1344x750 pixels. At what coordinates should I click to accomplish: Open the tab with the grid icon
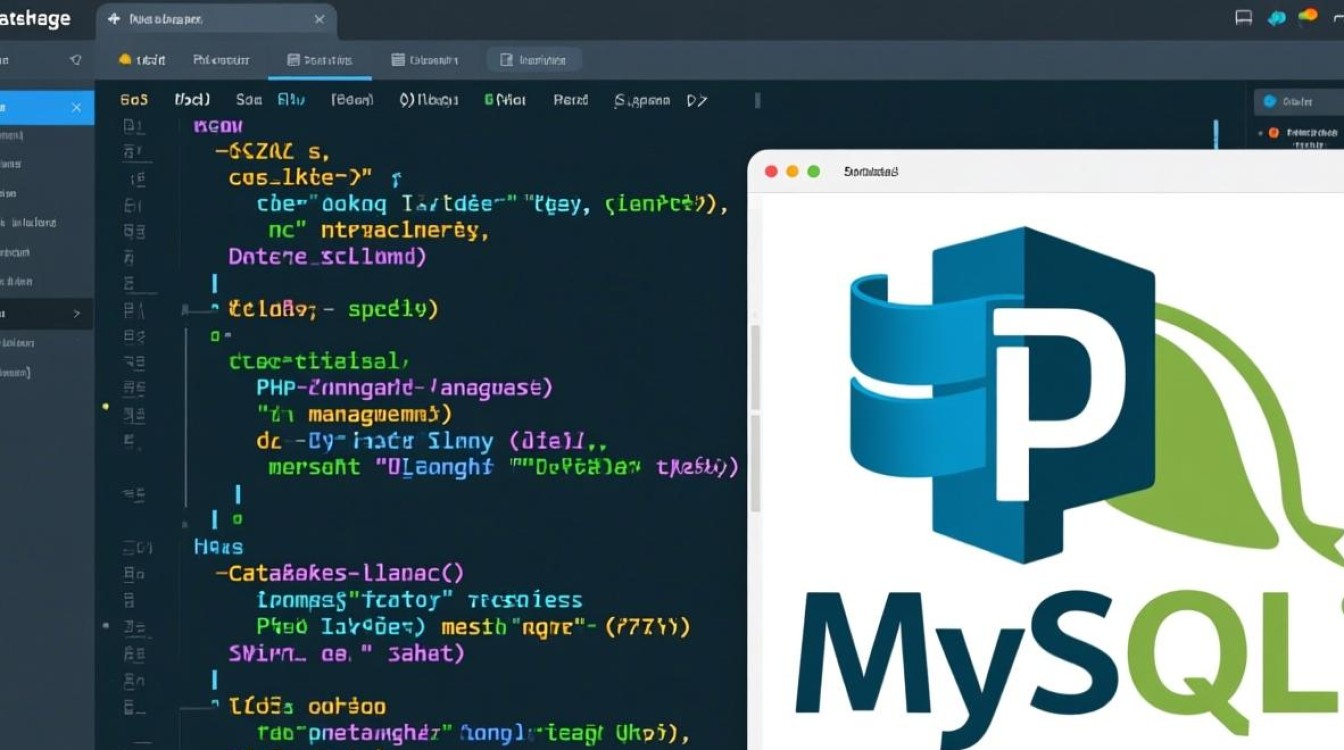pyautogui.click(x=425, y=60)
